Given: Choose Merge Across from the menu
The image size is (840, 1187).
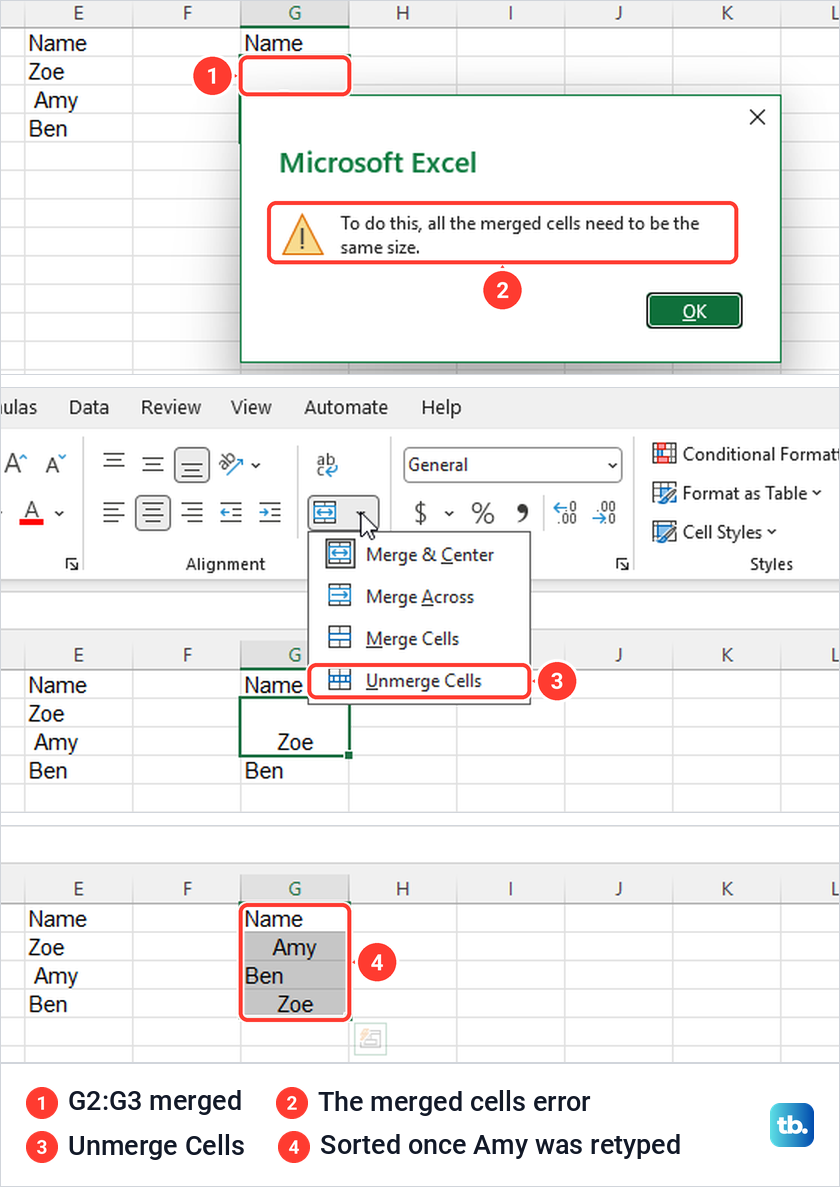Looking at the screenshot, I should point(419,597).
